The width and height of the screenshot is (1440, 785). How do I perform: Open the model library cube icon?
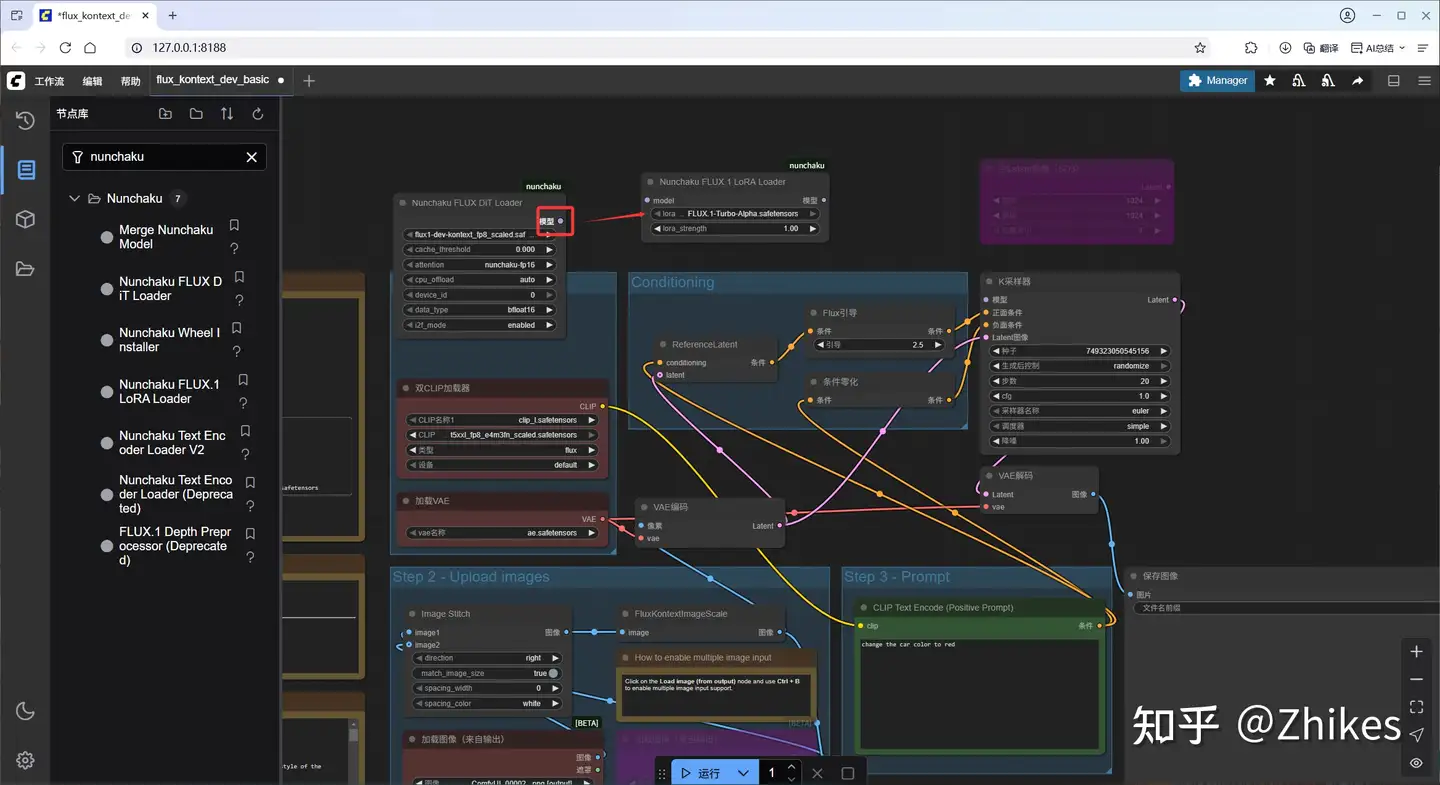(x=25, y=219)
